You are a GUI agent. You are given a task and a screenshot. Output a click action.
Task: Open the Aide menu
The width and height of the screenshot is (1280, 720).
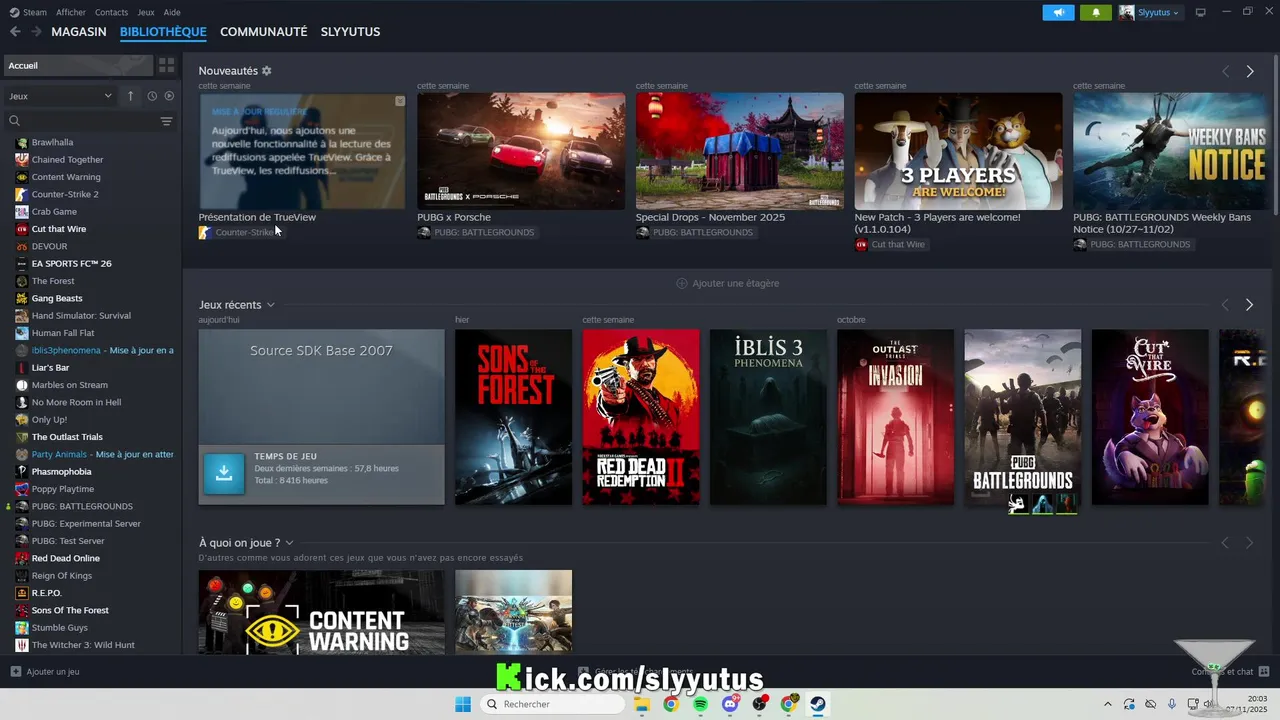[x=172, y=12]
